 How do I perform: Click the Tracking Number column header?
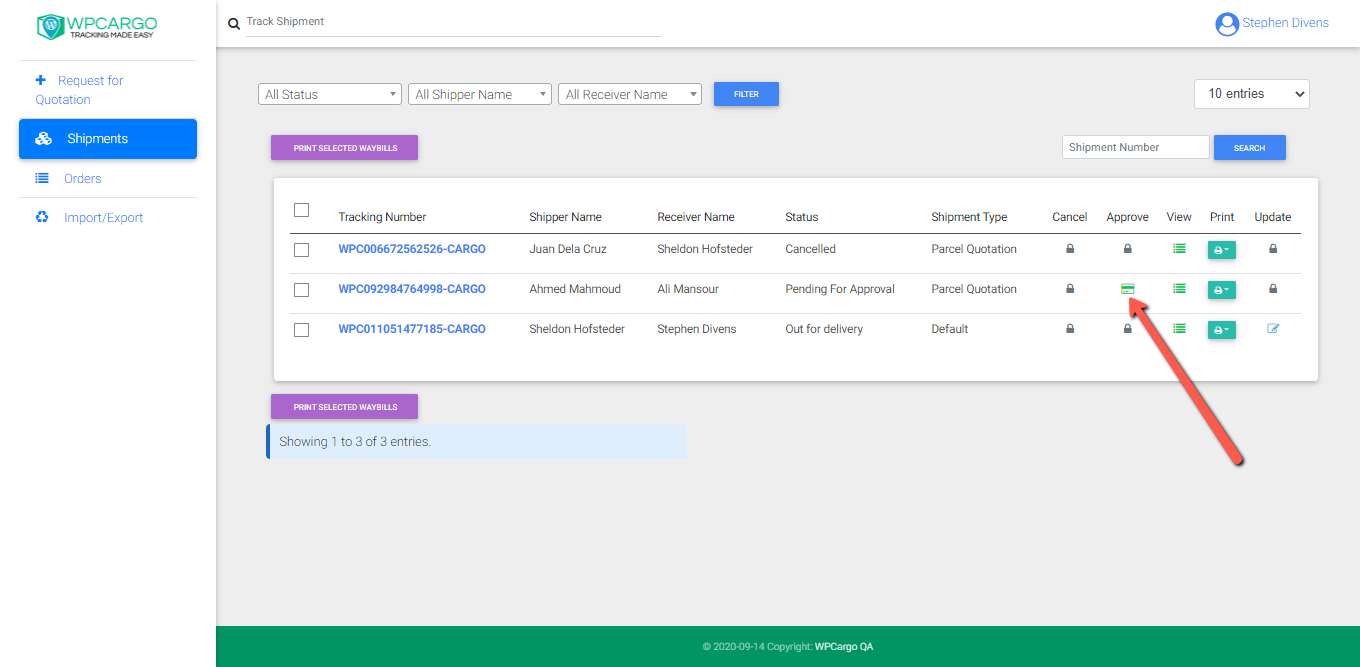pyautogui.click(x=382, y=217)
